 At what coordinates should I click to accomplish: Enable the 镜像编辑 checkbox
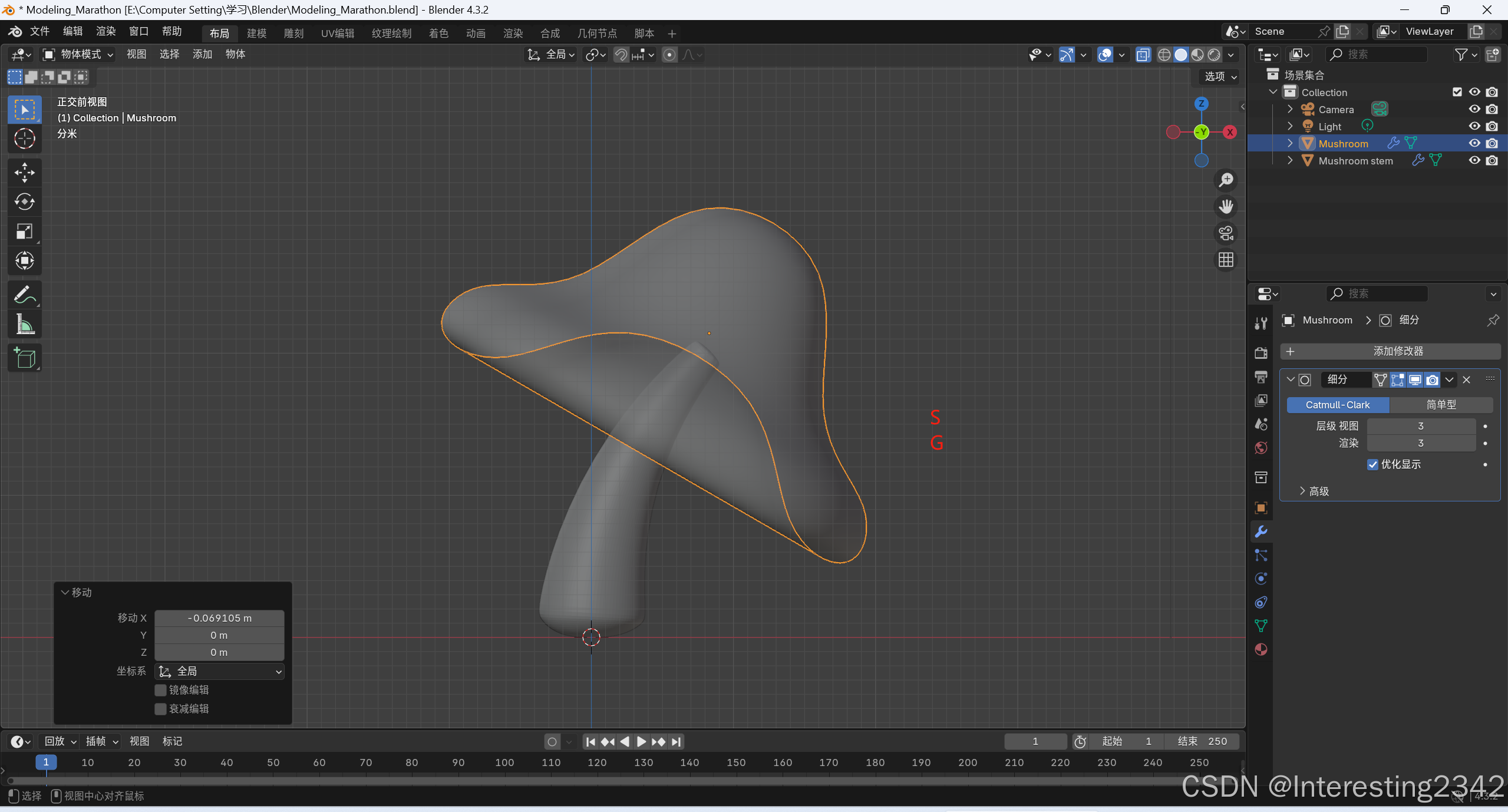[160, 690]
